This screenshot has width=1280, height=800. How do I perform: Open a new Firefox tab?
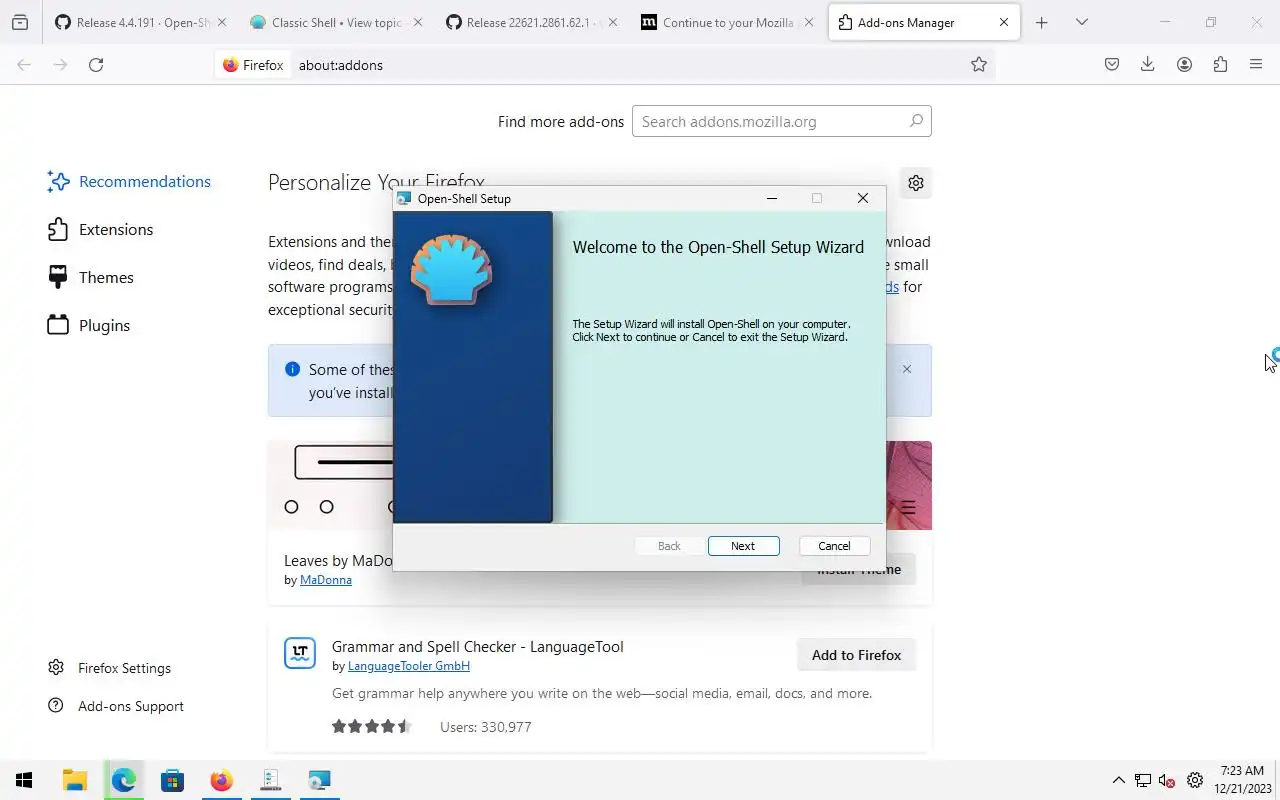click(1041, 22)
